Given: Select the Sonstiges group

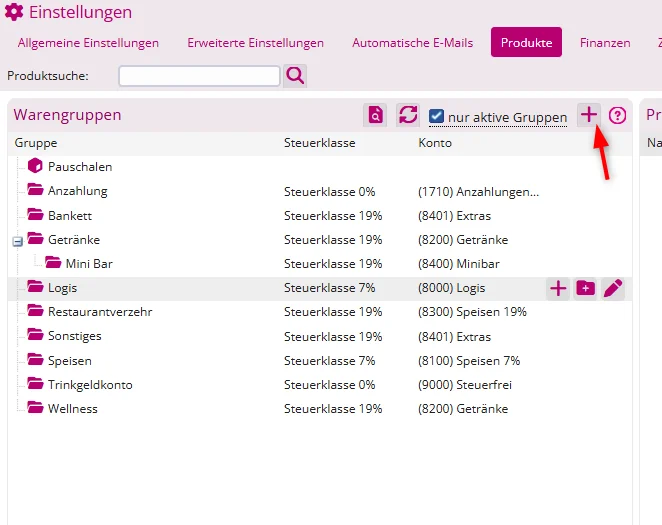Looking at the screenshot, I should 75,336.
